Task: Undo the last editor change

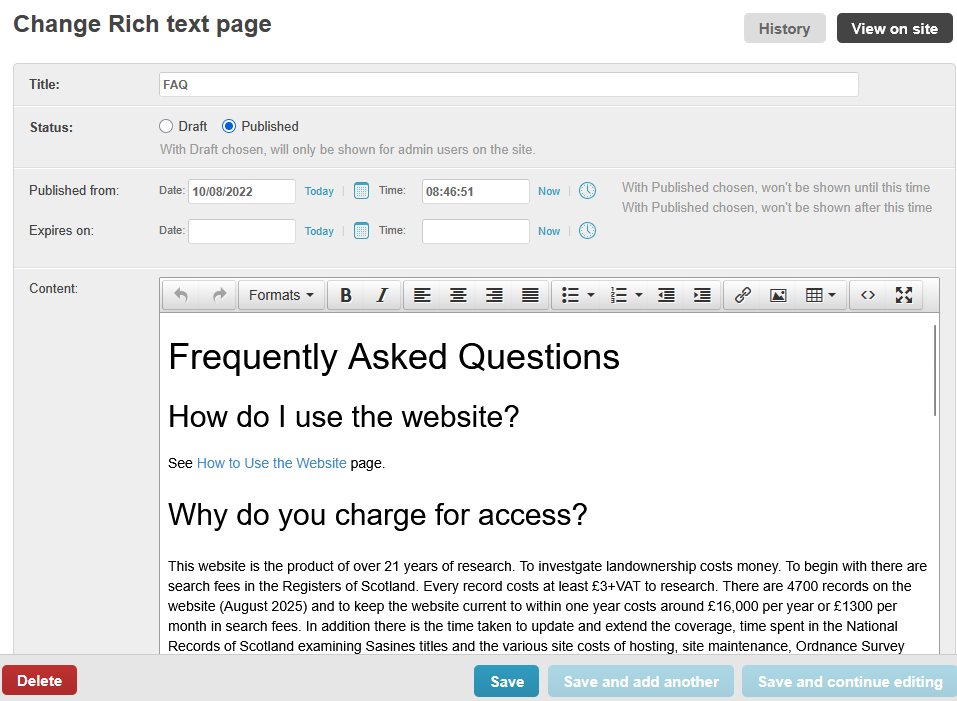Action: 181,295
